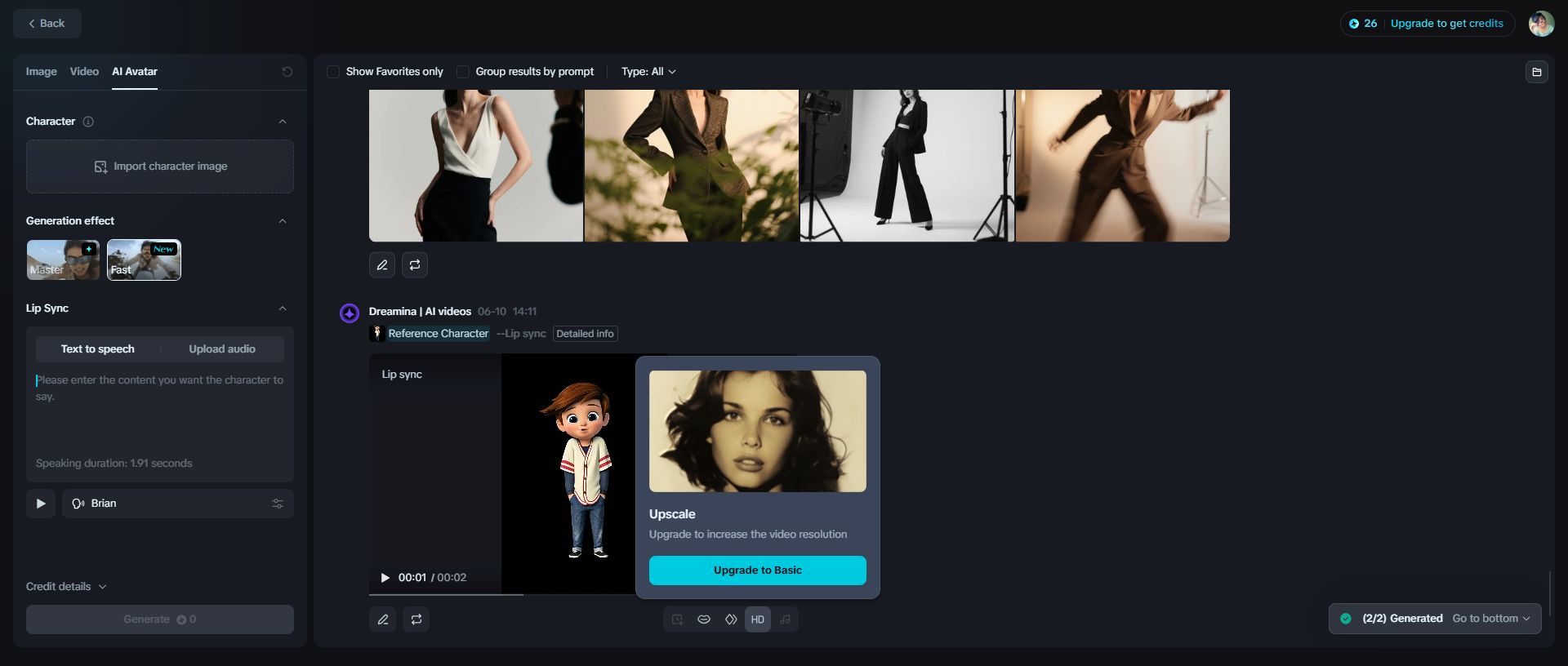Image resolution: width=1568 pixels, height=666 pixels.
Task: Open the Brian voice selector
Action: point(178,504)
